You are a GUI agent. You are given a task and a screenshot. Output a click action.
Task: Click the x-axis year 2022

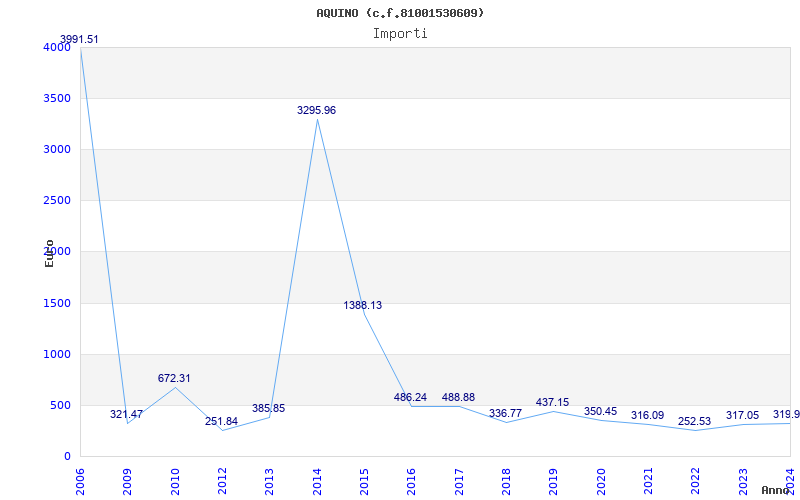click(x=695, y=482)
